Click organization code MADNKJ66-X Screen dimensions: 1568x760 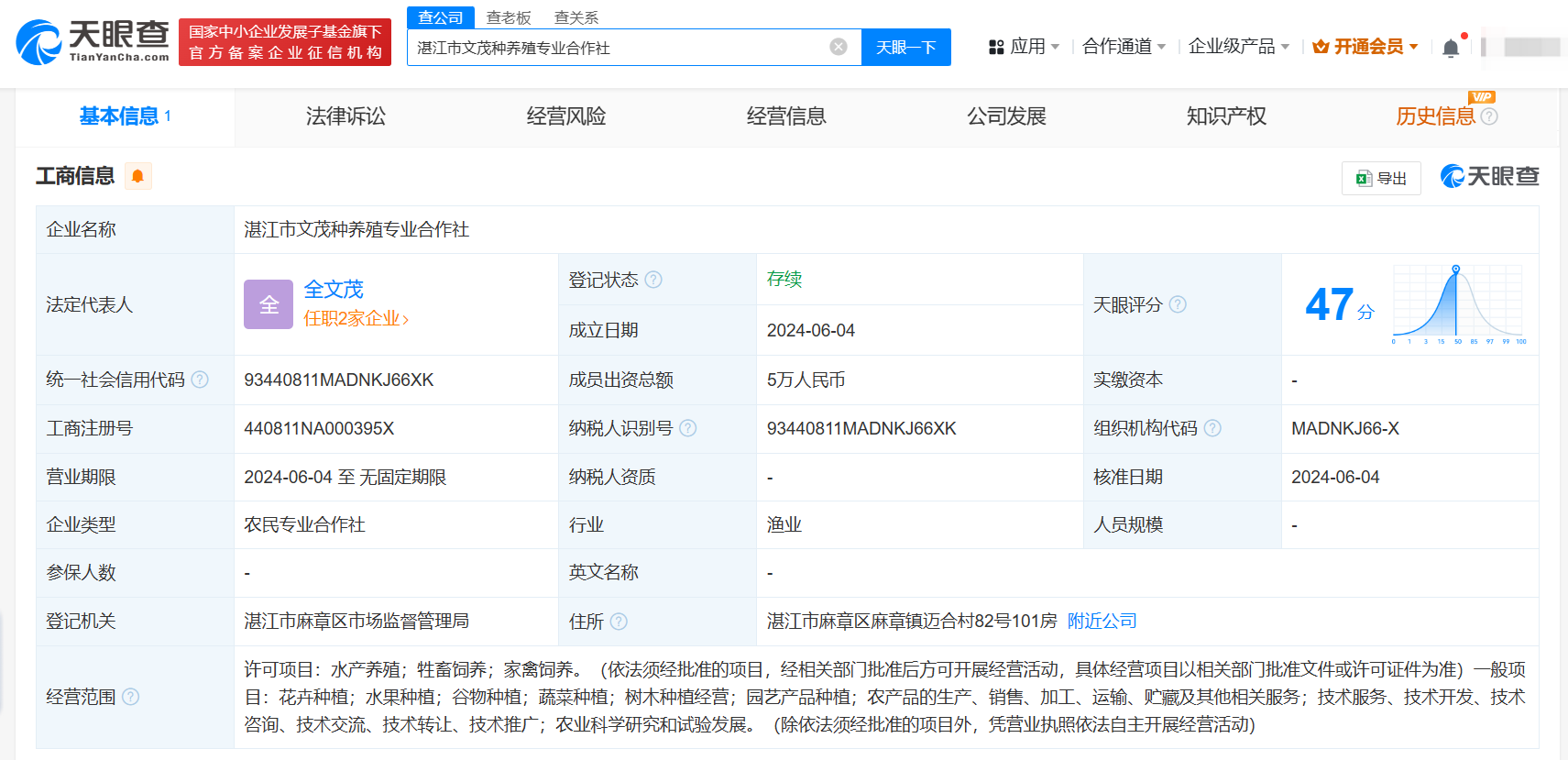(1345, 428)
